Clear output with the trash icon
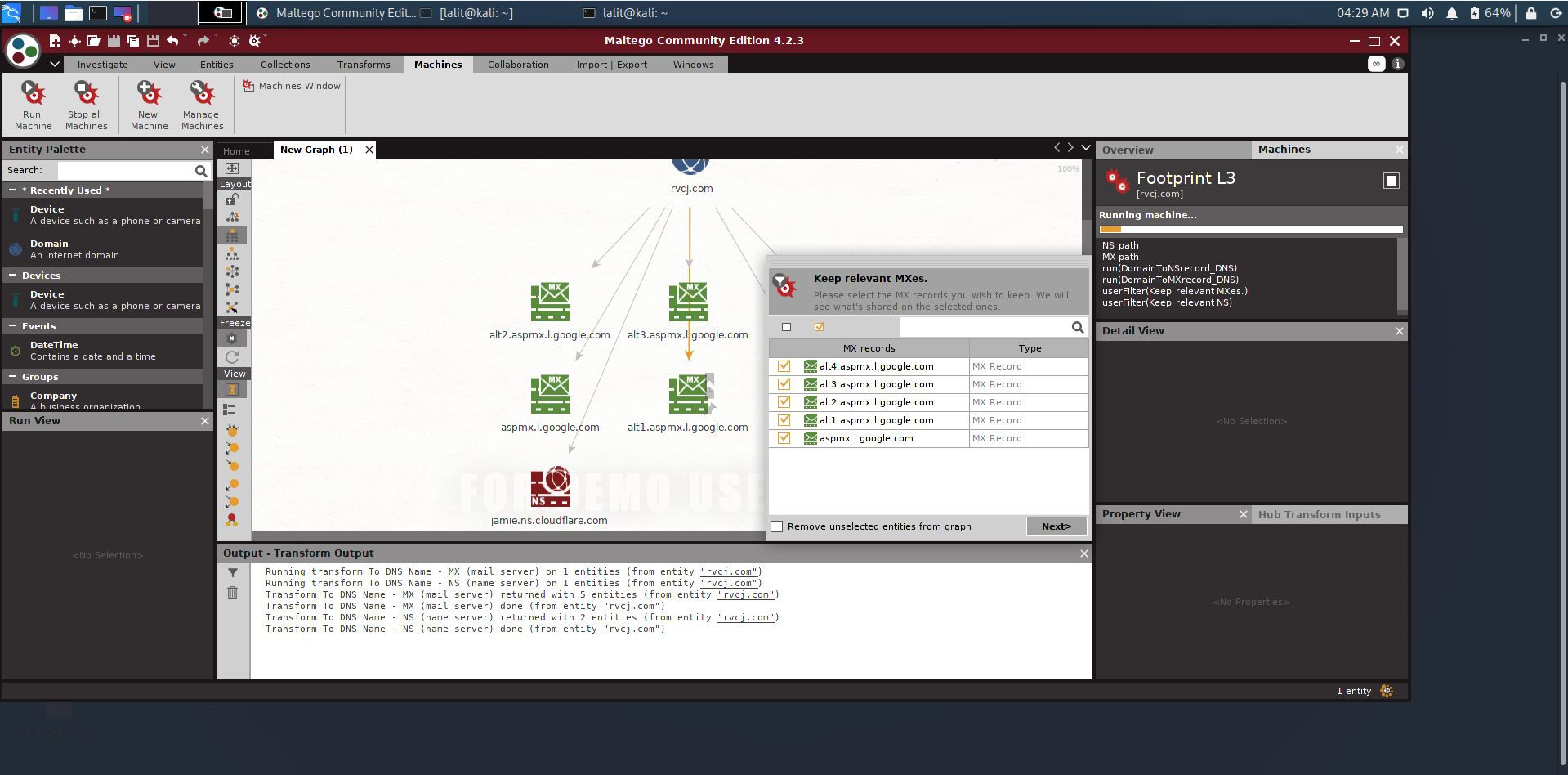 point(233,593)
